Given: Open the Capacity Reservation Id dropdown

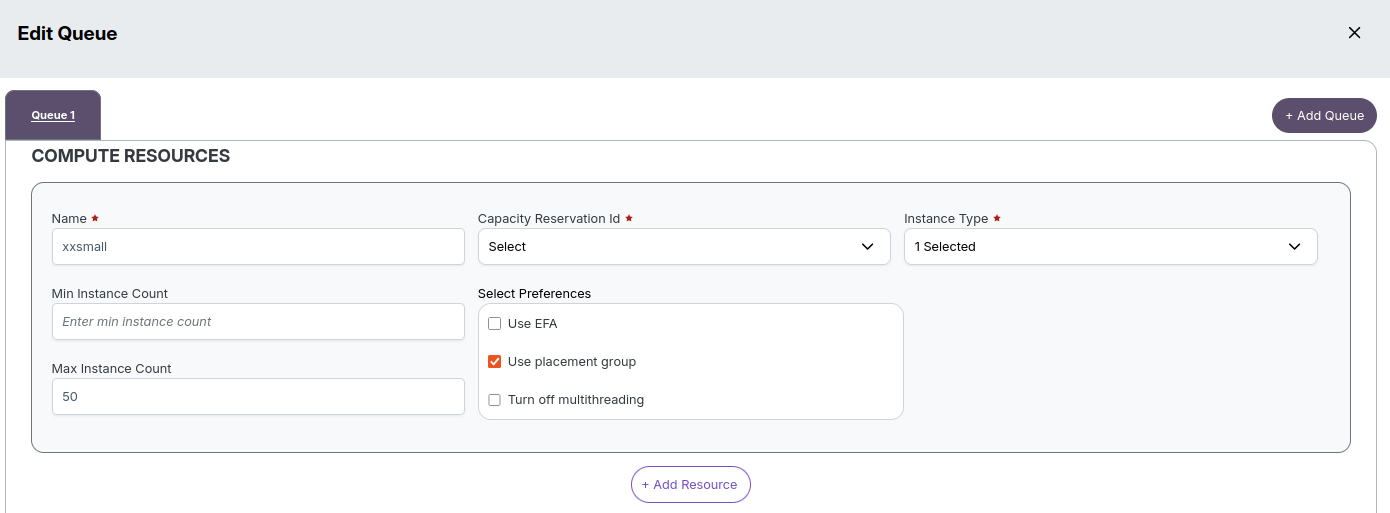Looking at the screenshot, I should point(684,246).
